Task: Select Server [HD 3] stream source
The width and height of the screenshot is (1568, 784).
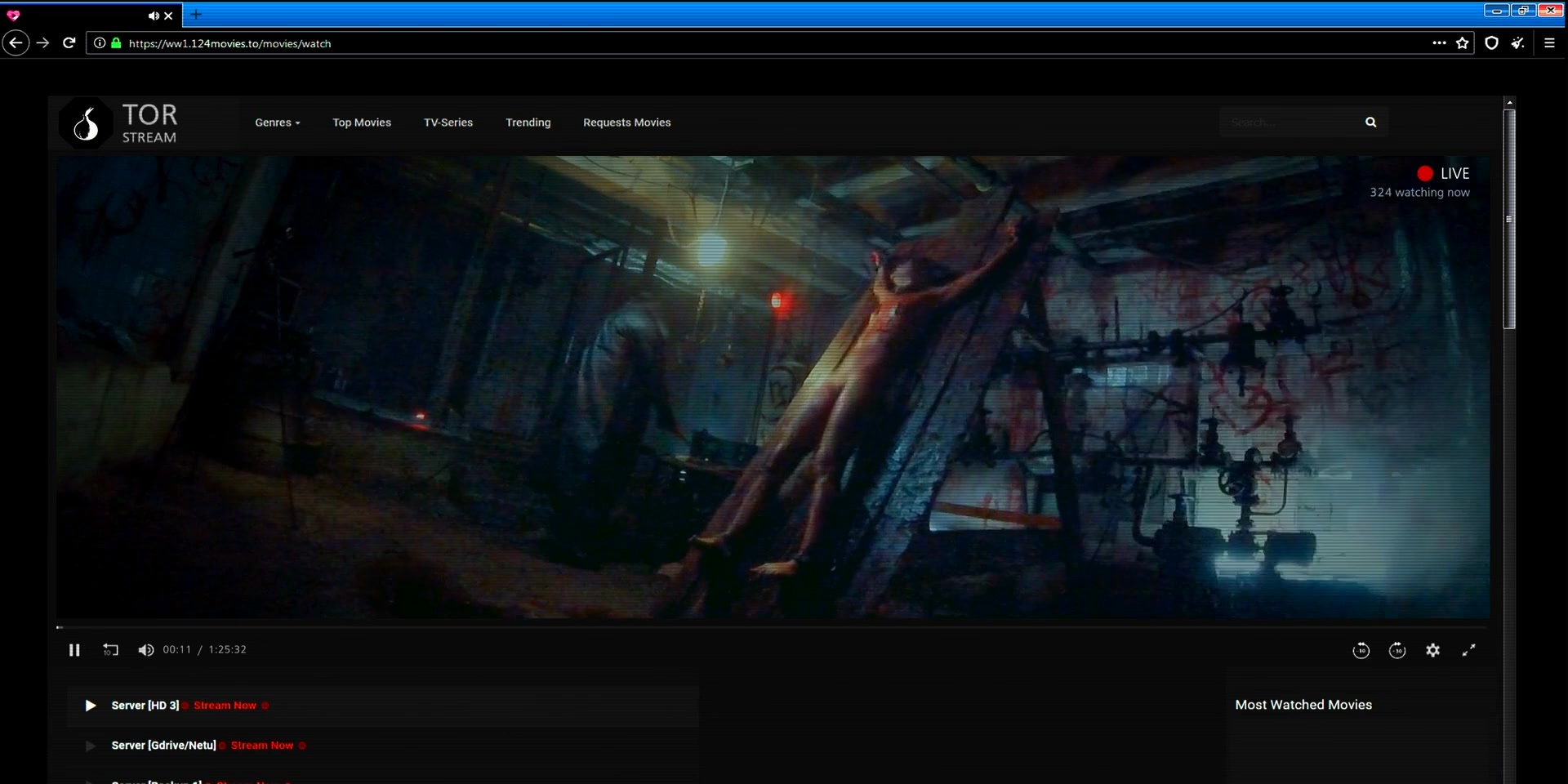Action: tap(145, 706)
